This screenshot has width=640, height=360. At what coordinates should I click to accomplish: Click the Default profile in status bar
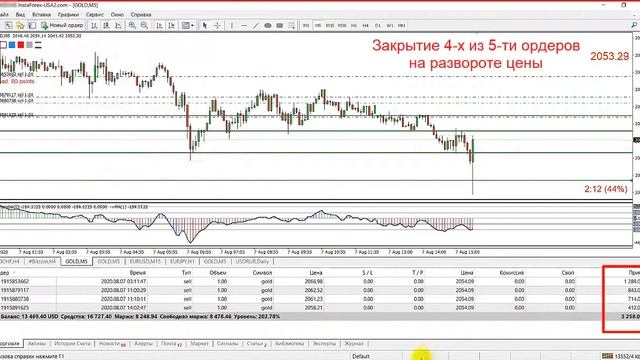pyautogui.click(x=360, y=356)
